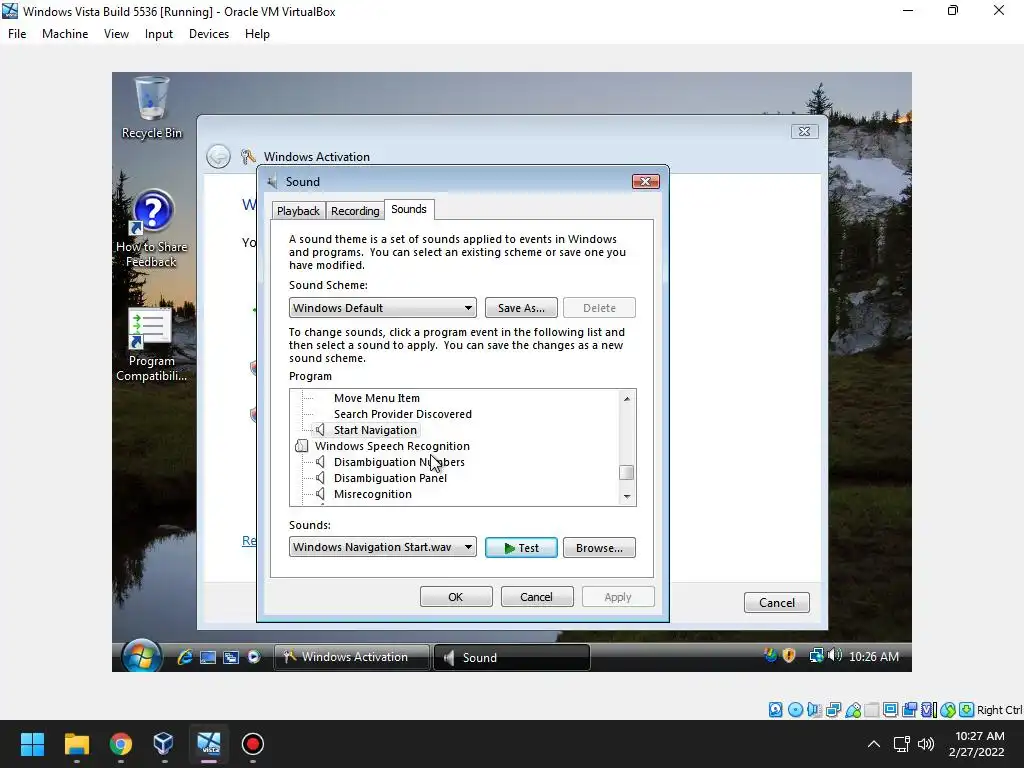Click the Vista clock 10:26 AM
Image resolution: width=1024 pixels, height=768 pixels.
pos(874,656)
